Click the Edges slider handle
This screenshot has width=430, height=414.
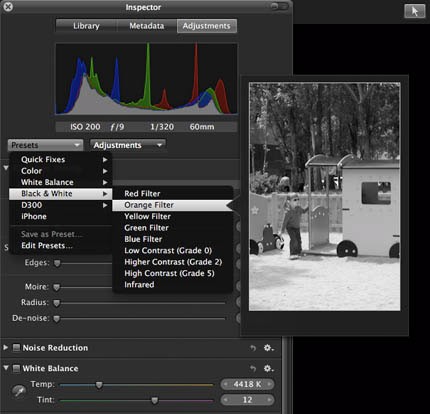click(57, 263)
